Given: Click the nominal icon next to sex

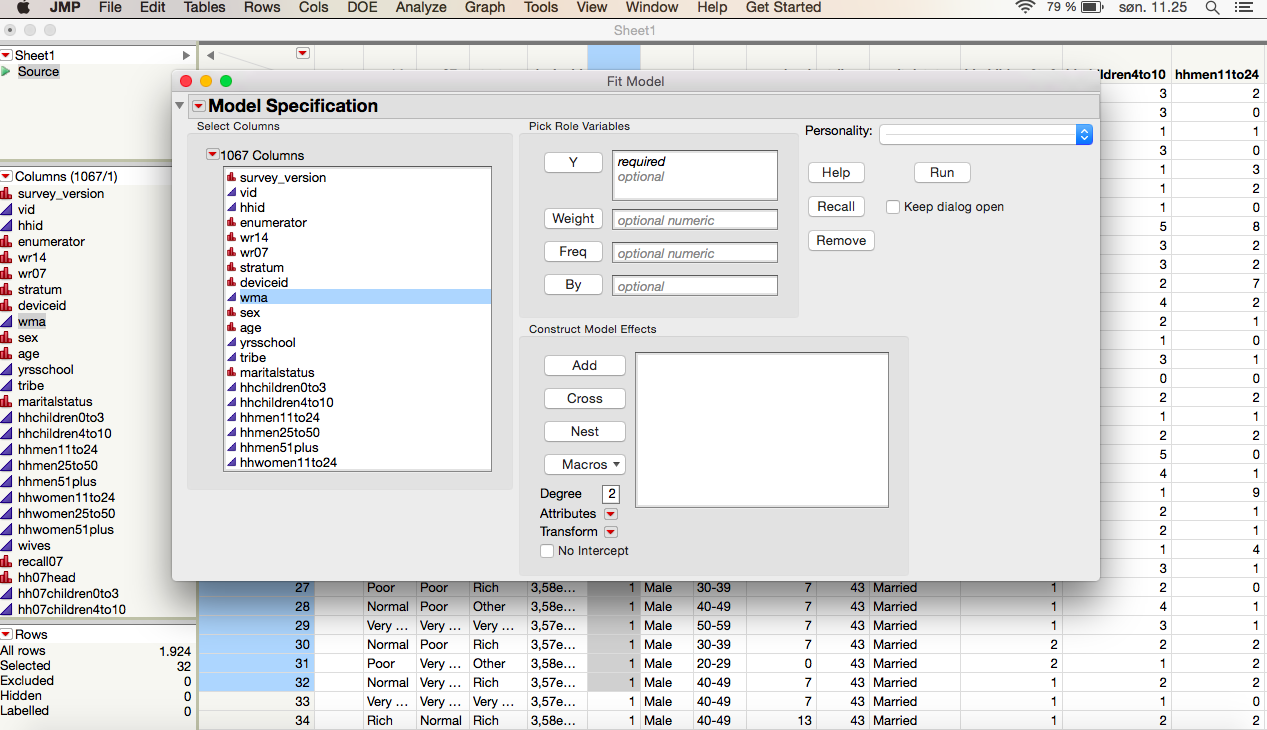Looking at the screenshot, I should point(232,312).
